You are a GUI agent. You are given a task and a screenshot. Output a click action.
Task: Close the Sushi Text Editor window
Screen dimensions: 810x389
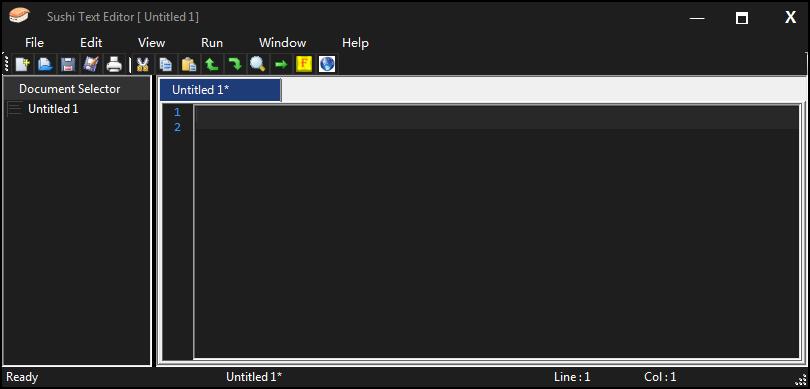coord(790,17)
